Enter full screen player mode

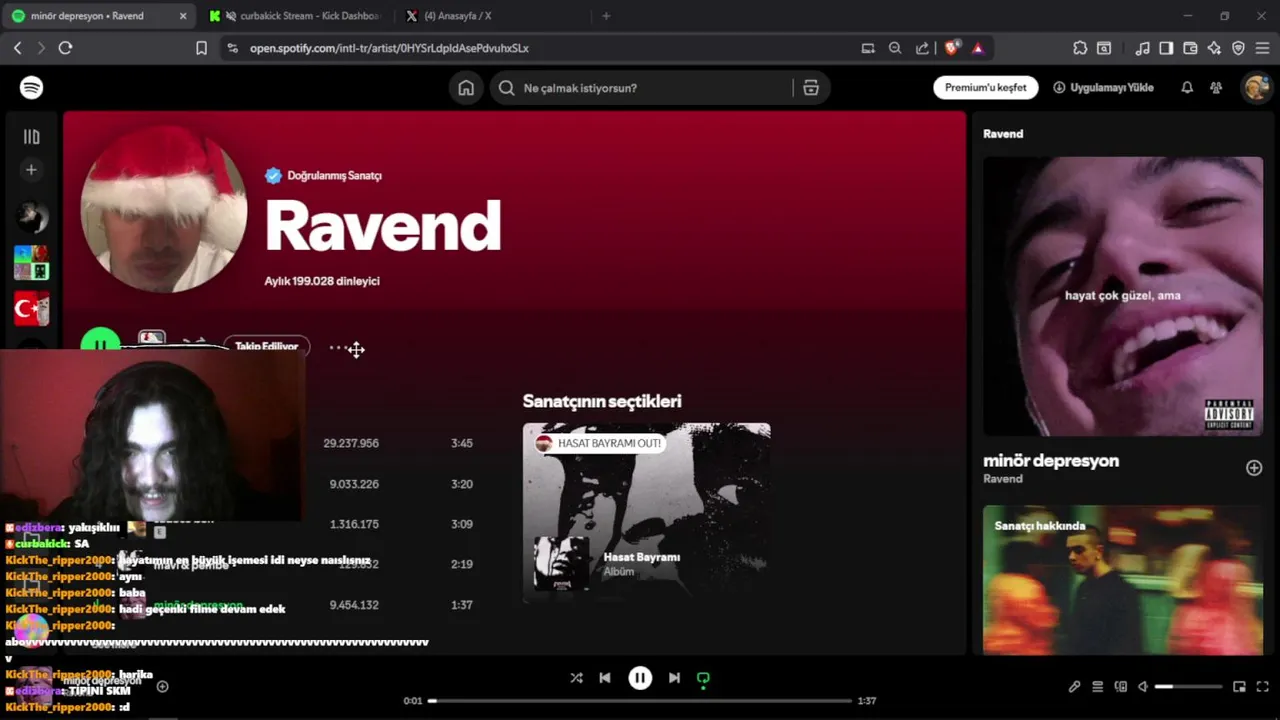(1263, 687)
